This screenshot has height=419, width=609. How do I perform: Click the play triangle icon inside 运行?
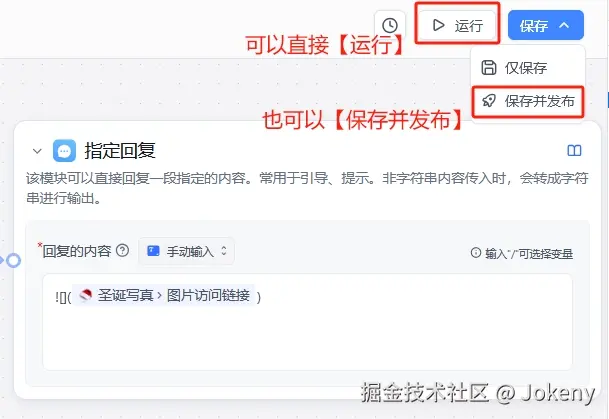[438, 26]
